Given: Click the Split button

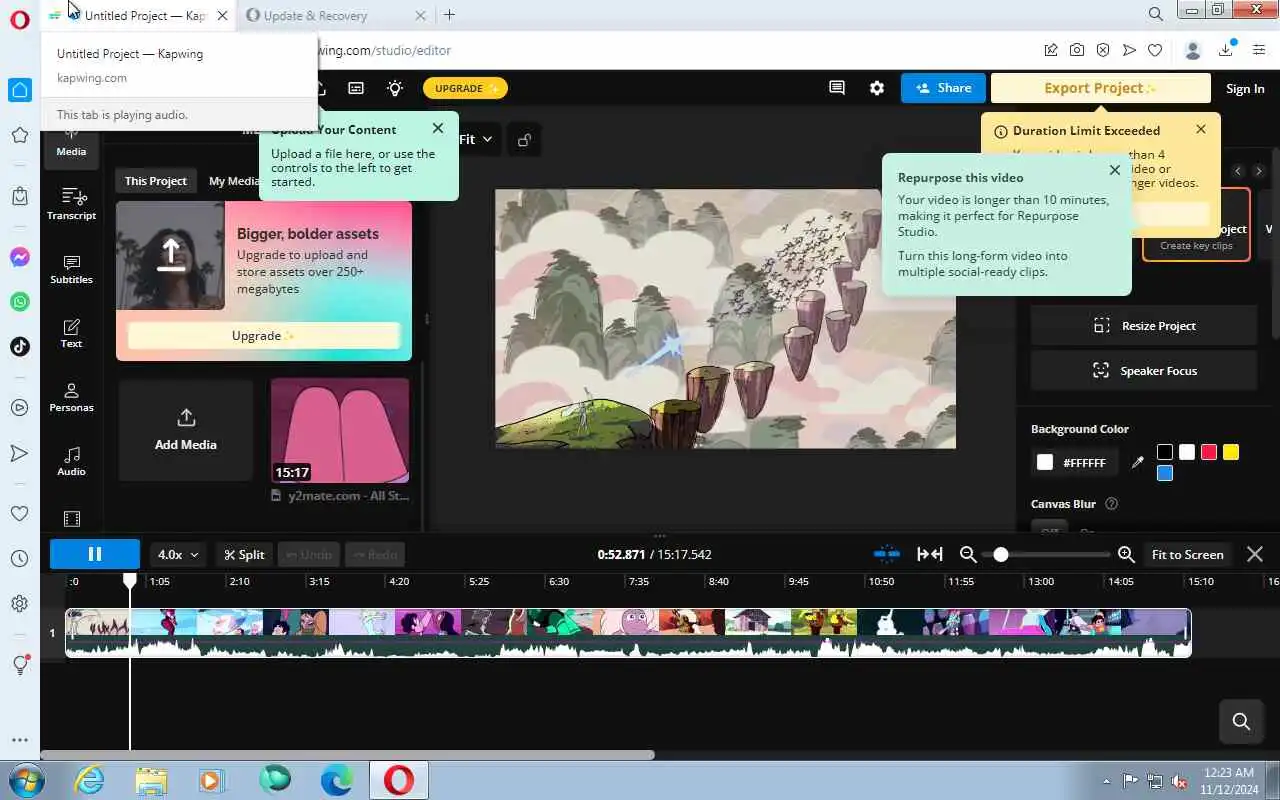Looking at the screenshot, I should pyautogui.click(x=244, y=554).
